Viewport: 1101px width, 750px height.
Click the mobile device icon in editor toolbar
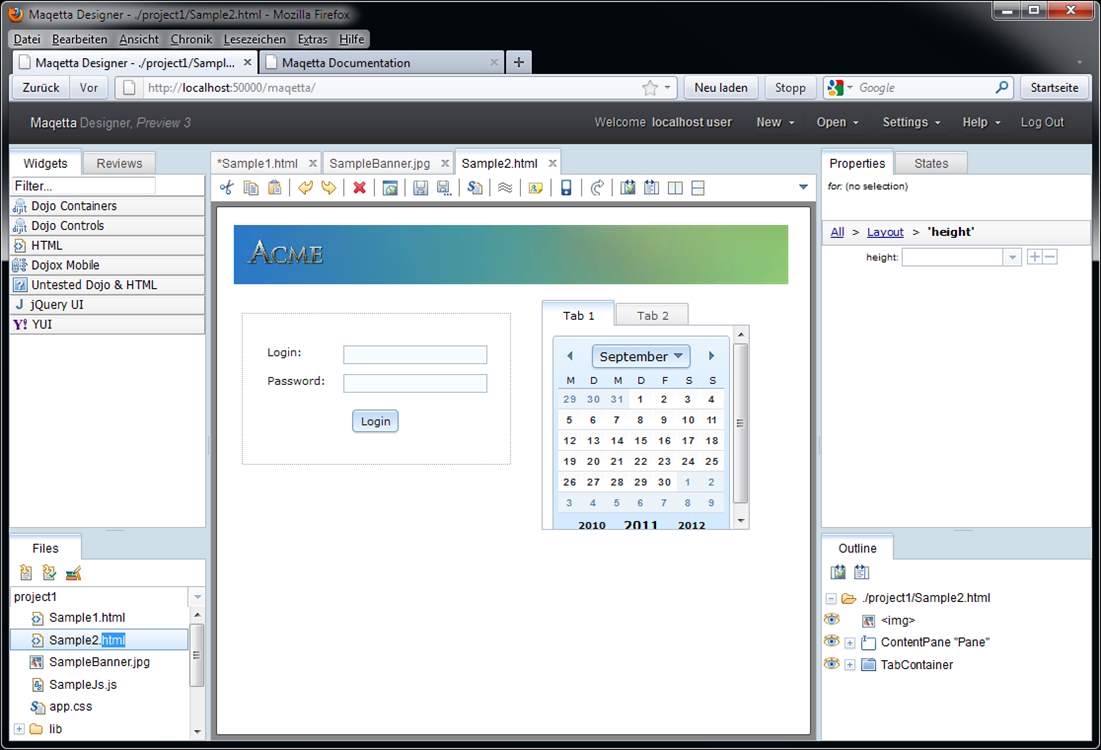coord(566,188)
